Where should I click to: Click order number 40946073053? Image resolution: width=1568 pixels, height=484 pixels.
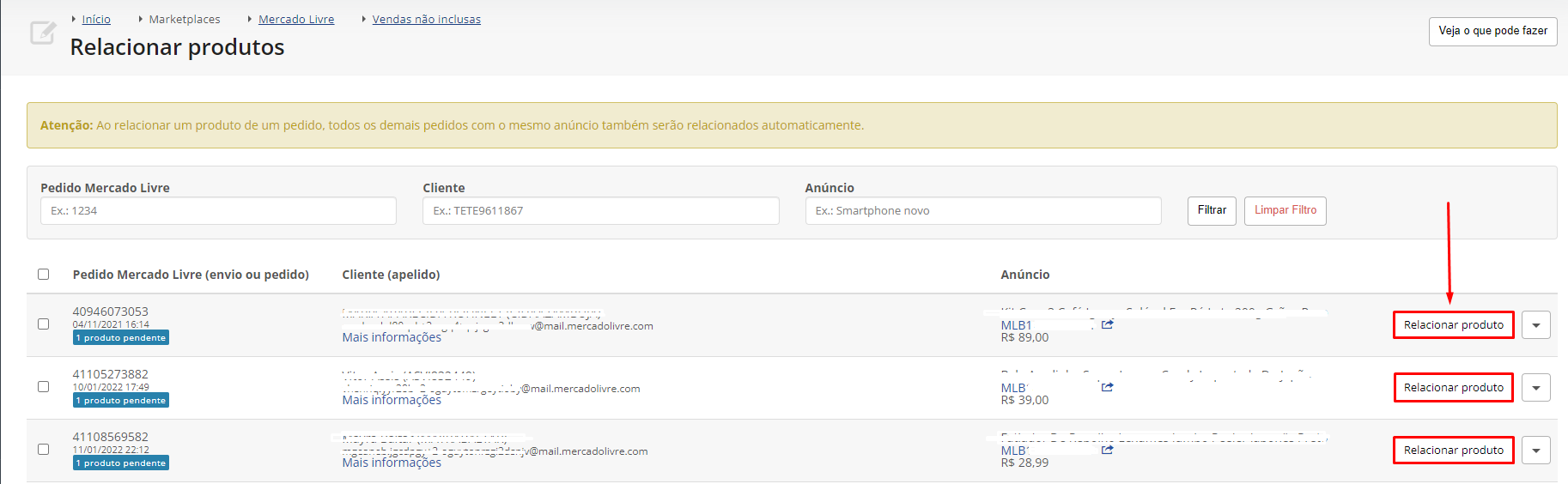point(111,312)
